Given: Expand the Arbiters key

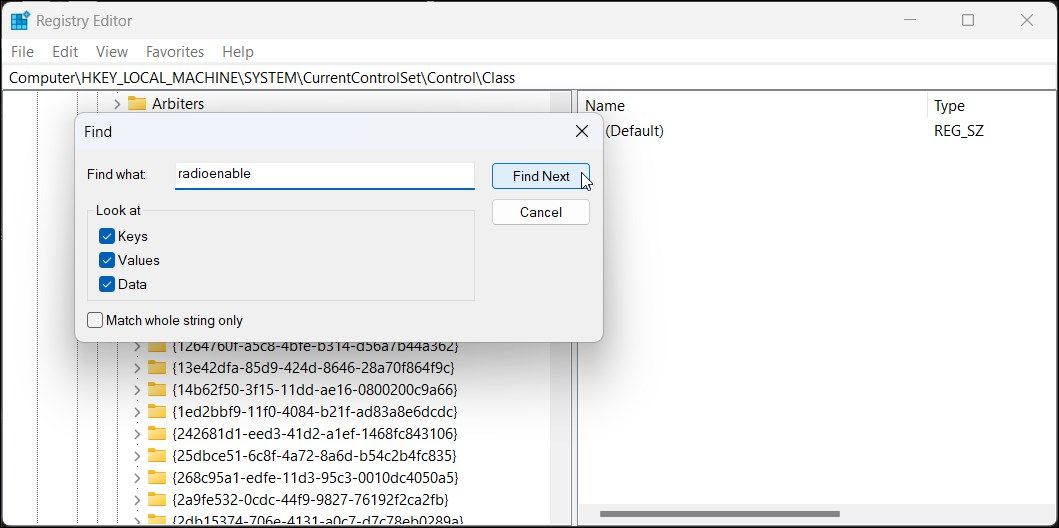Looking at the screenshot, I should [x=116, y=104].
